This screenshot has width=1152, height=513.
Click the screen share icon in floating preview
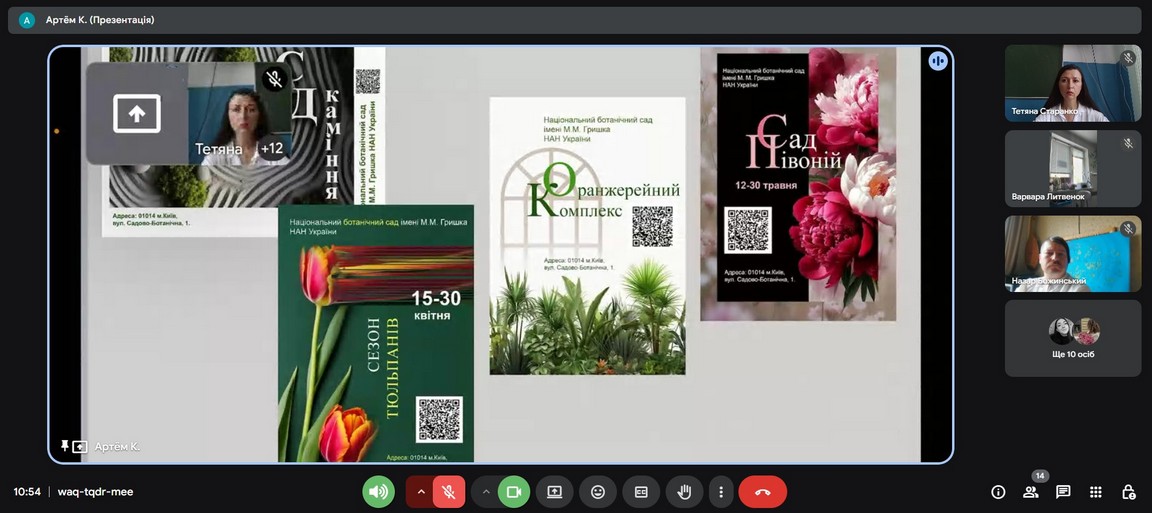coord(137,114)
